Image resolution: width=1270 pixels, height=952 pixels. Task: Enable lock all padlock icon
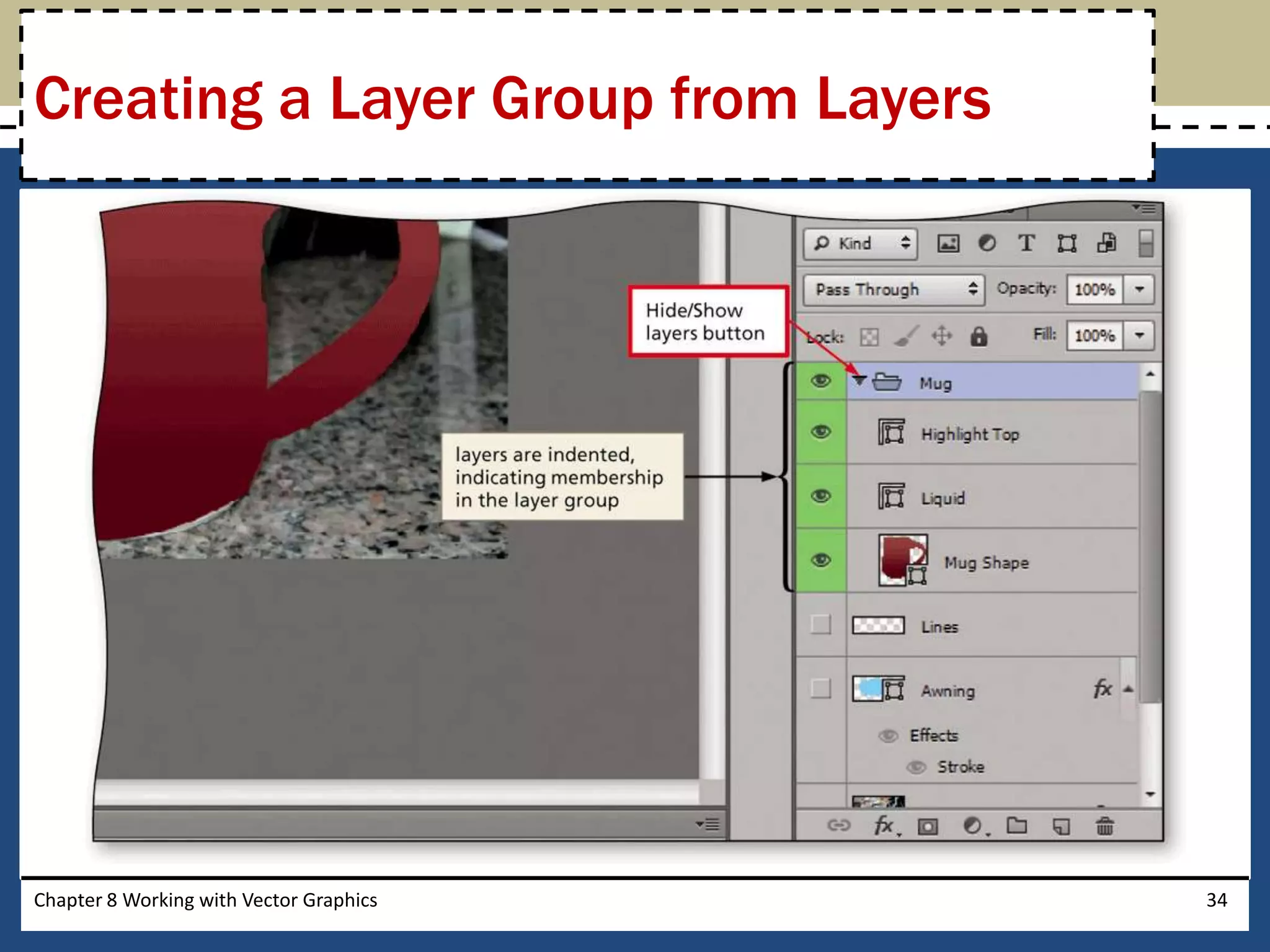click(979, 336)
